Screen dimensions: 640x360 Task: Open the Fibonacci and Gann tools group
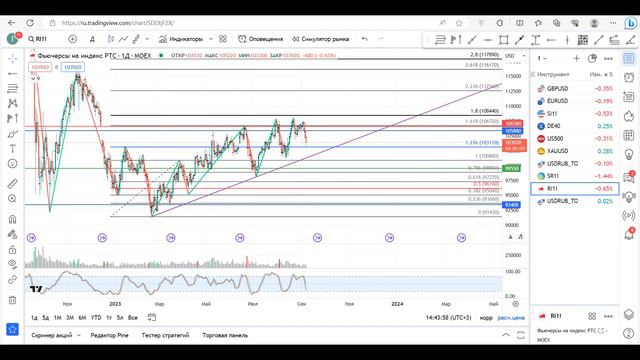pyautogui.click(x=13, y=88)
